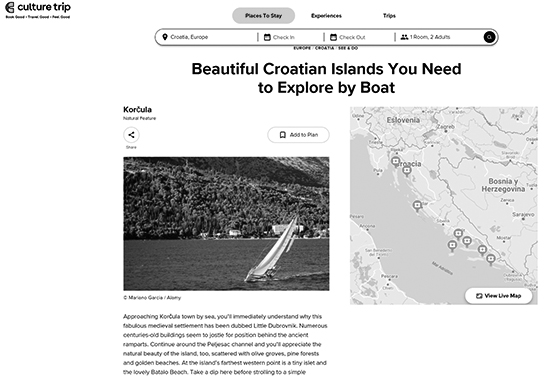
Task: Switch to the Experiences tab
Action: [326, 15]
